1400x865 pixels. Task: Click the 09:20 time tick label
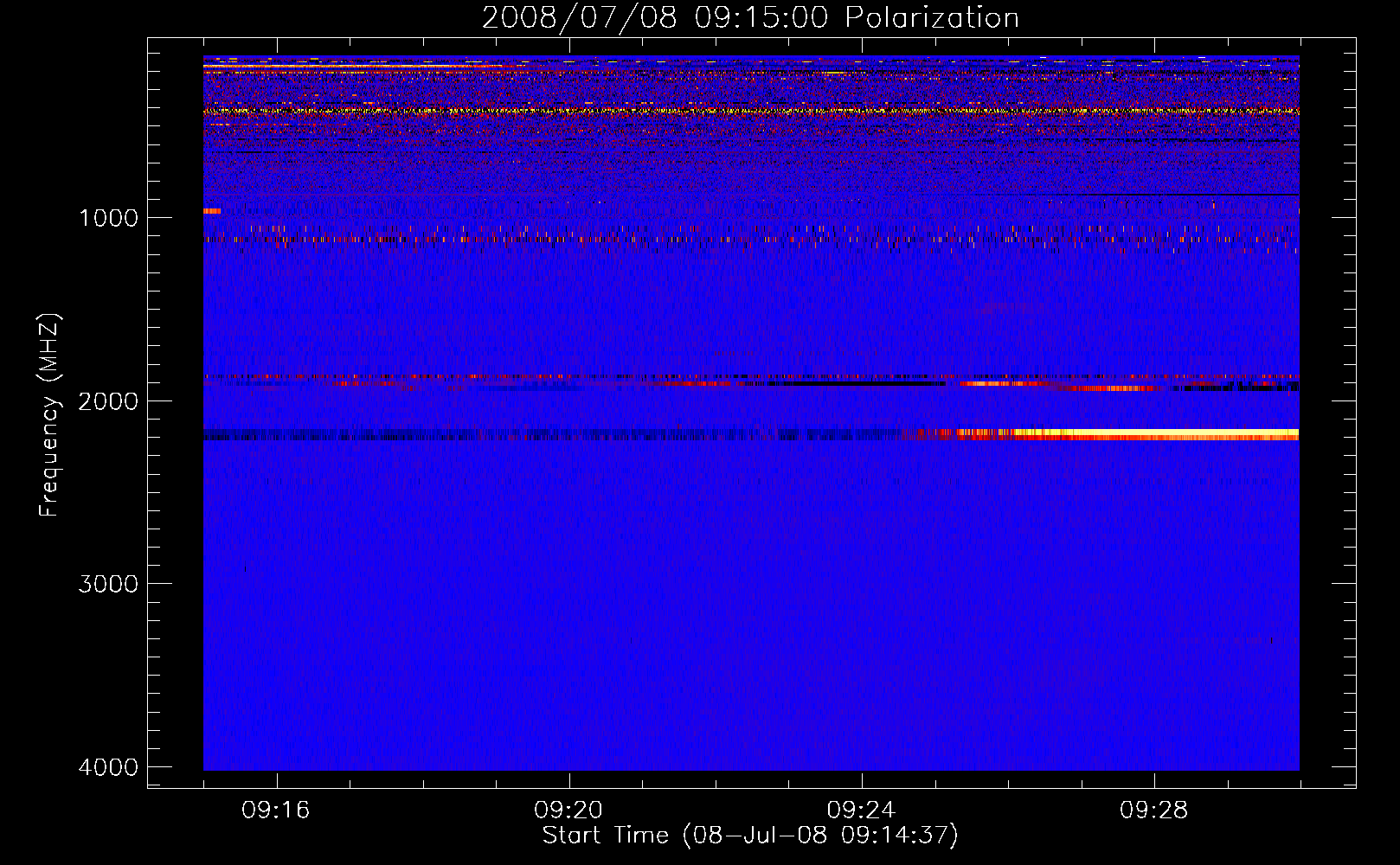(x=568, y=811)
